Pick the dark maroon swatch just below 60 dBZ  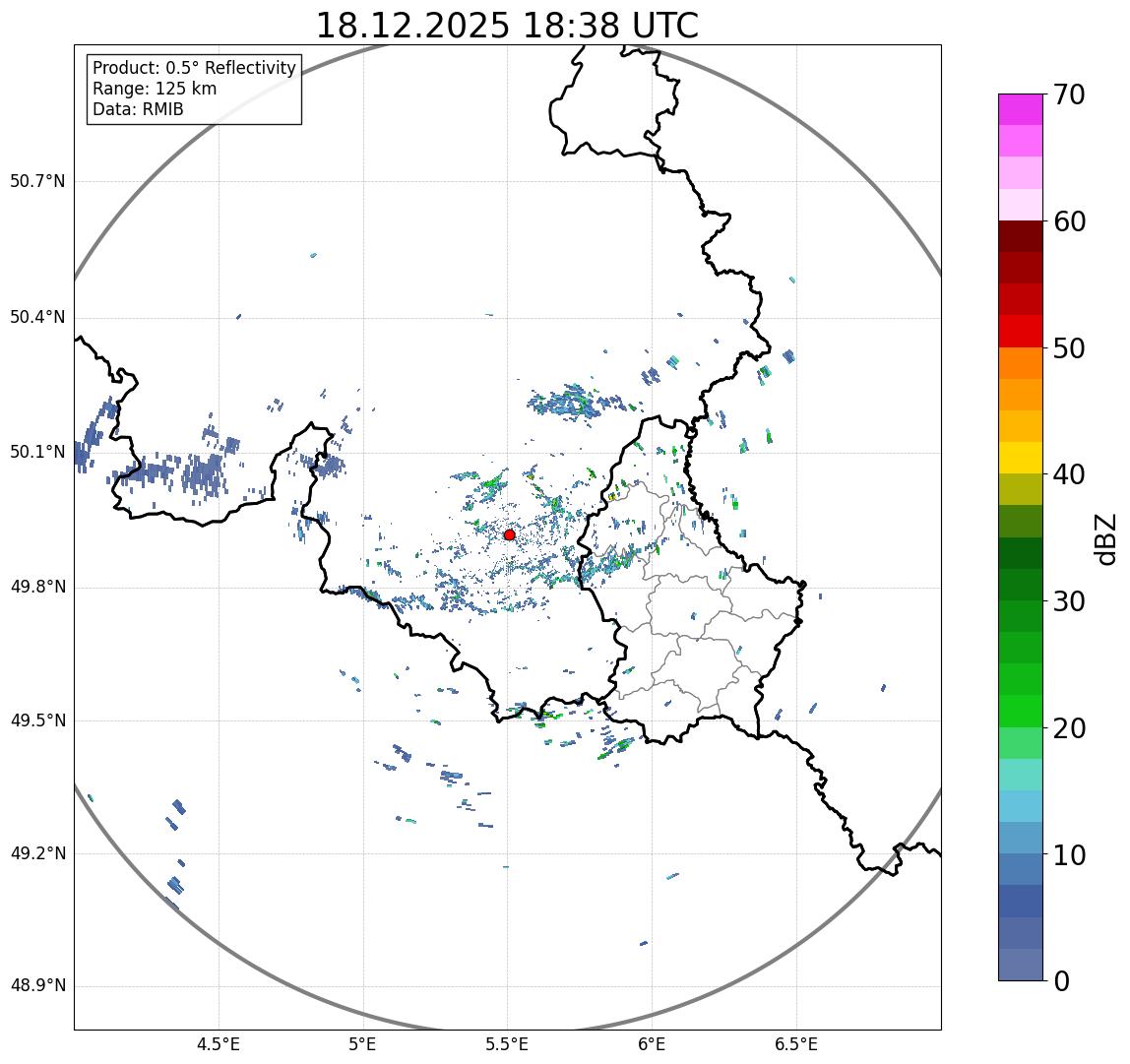pos(1021,236)
